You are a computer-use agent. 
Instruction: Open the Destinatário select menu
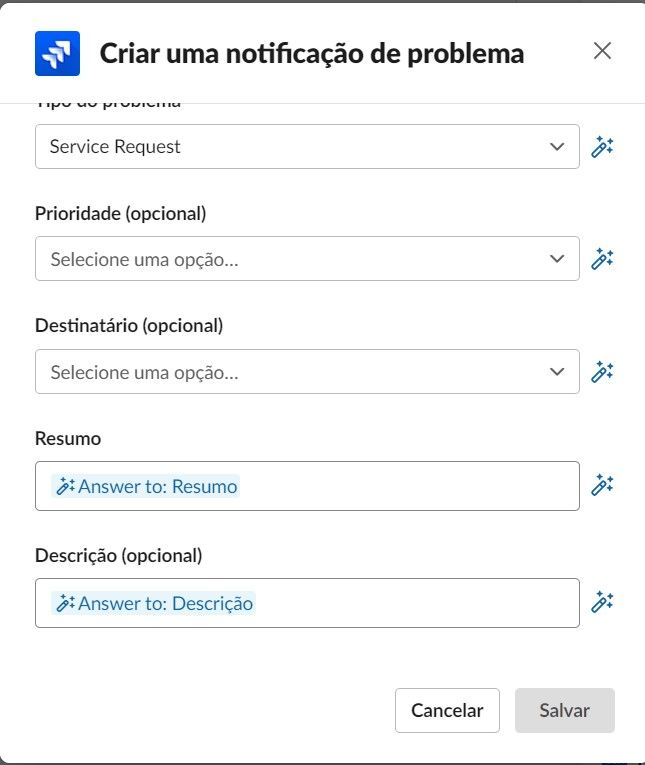pyautogui.click(x=290, y=372)
